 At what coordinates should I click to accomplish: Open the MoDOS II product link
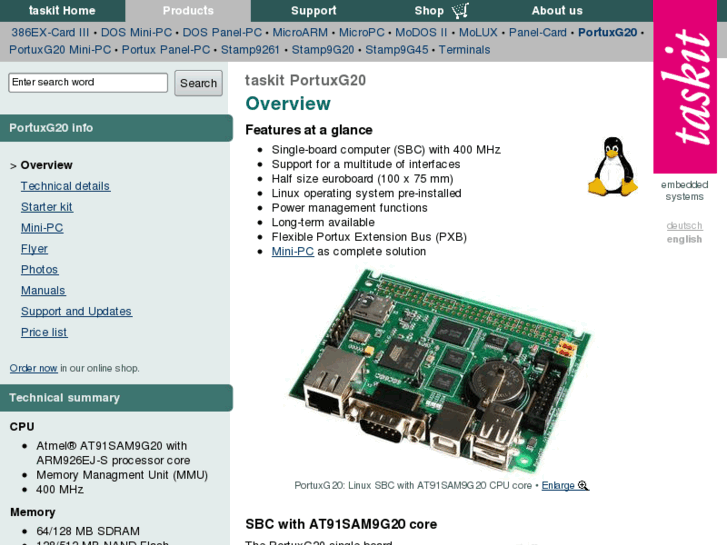[421, 32]
